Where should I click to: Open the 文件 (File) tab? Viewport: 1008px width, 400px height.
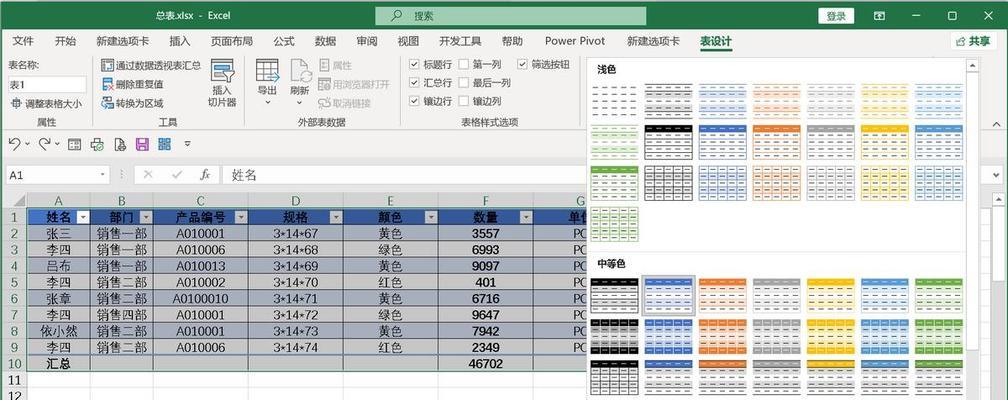[x=23, y=41]
